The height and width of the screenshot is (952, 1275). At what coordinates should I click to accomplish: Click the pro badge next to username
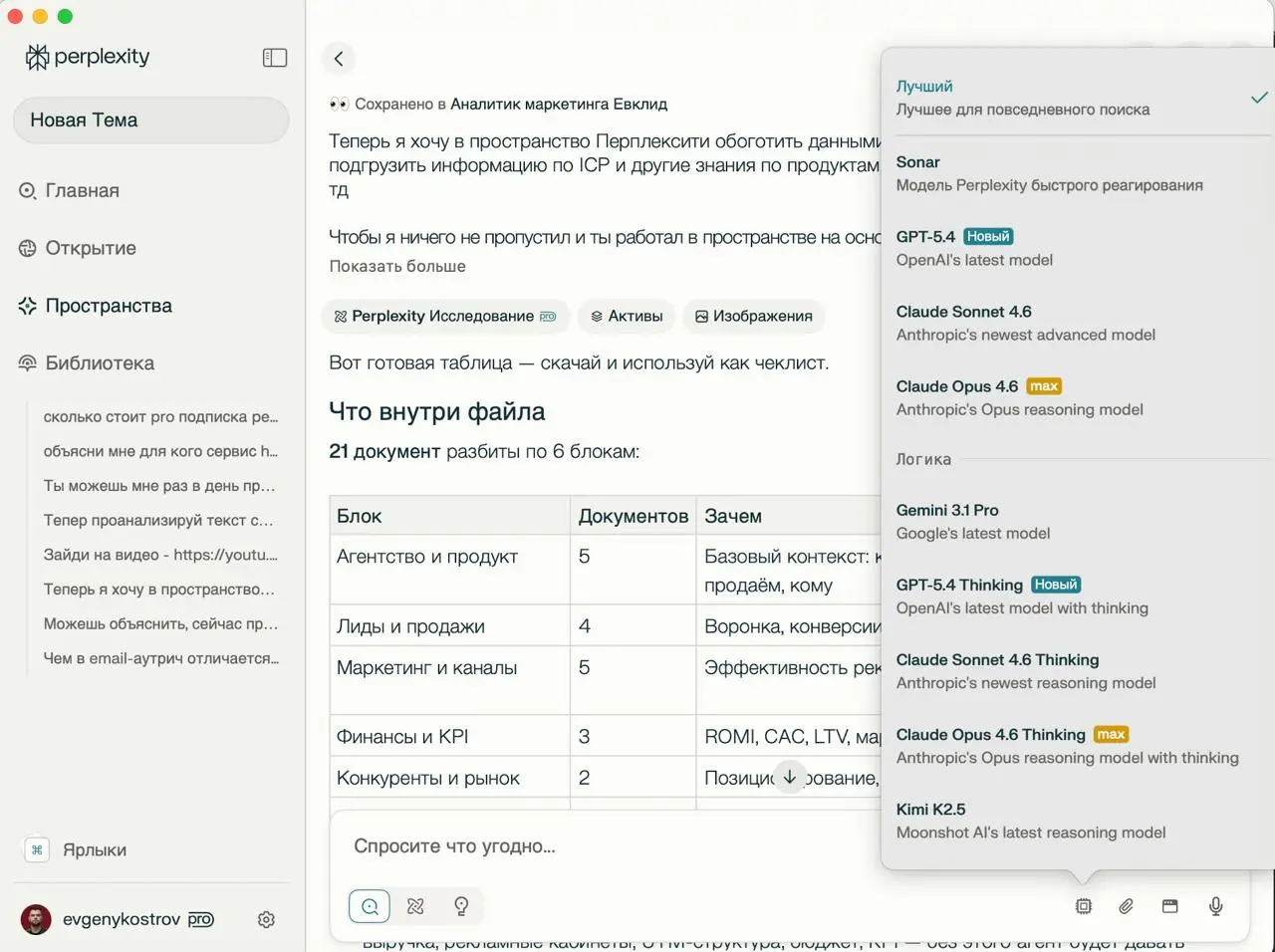pos(201,919)
